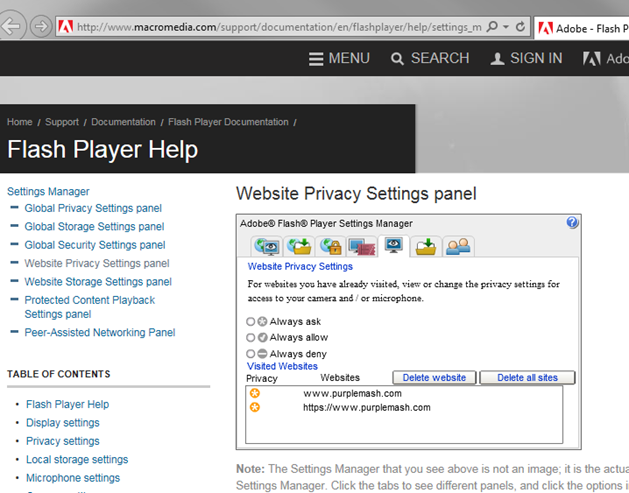Click the Settings Manager help question icon
The image size is (629, 493).
click(x=572, y=222)
